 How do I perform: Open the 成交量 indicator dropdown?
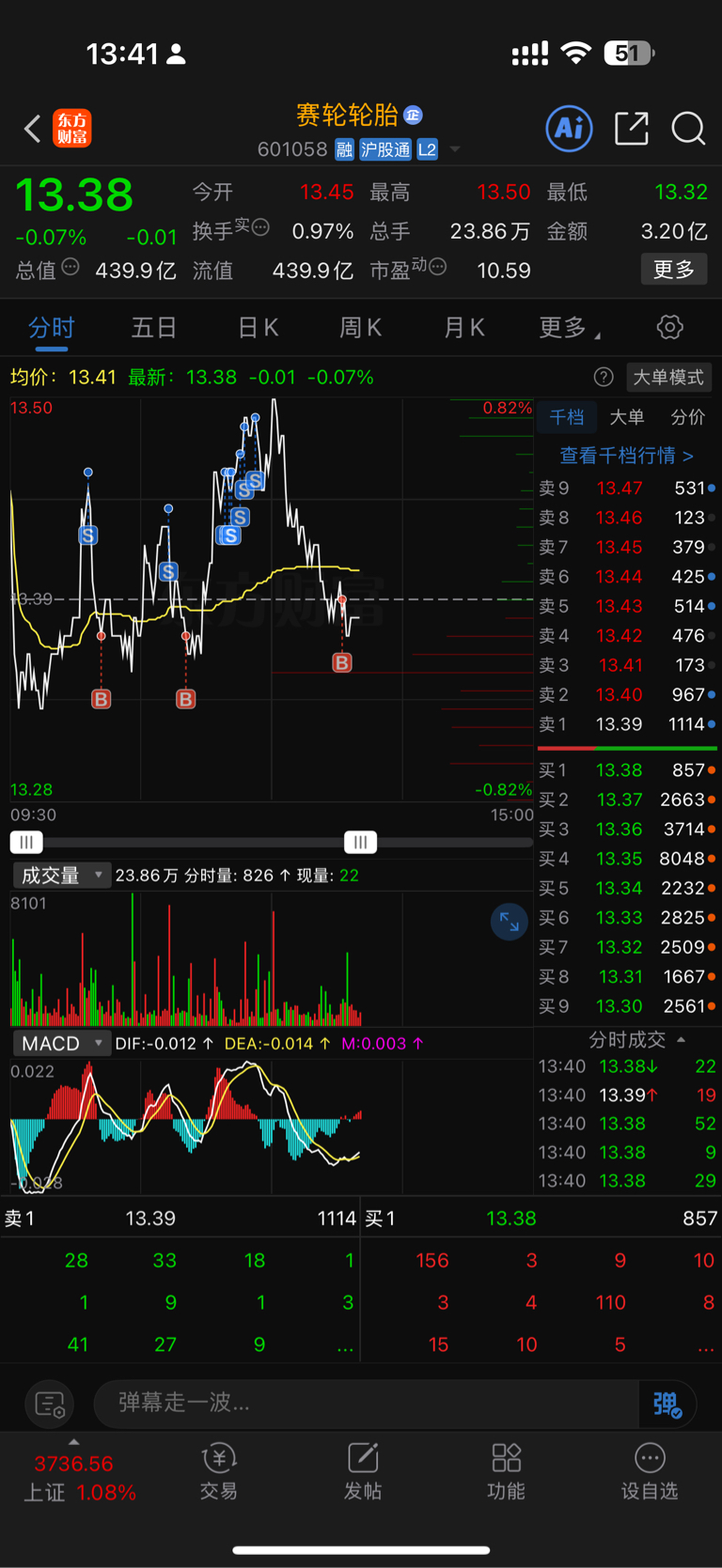point(61,876)
